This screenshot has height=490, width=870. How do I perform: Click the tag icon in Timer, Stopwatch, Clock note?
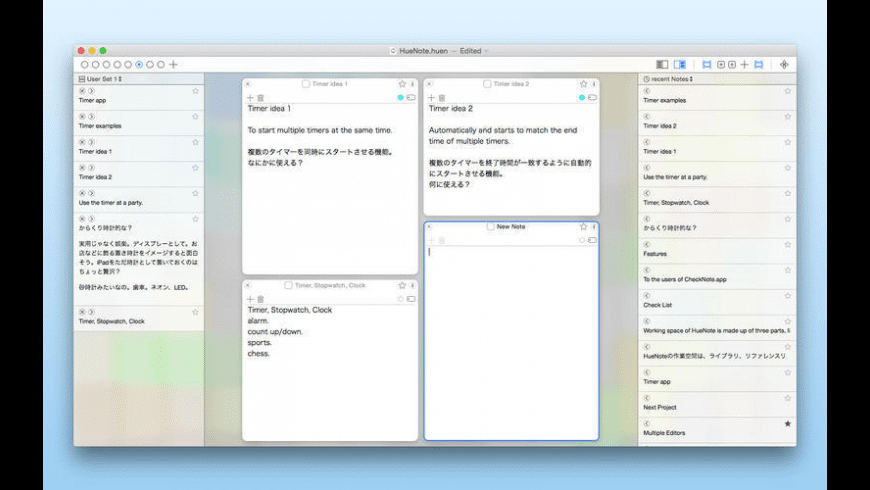[x=411, y=299]
